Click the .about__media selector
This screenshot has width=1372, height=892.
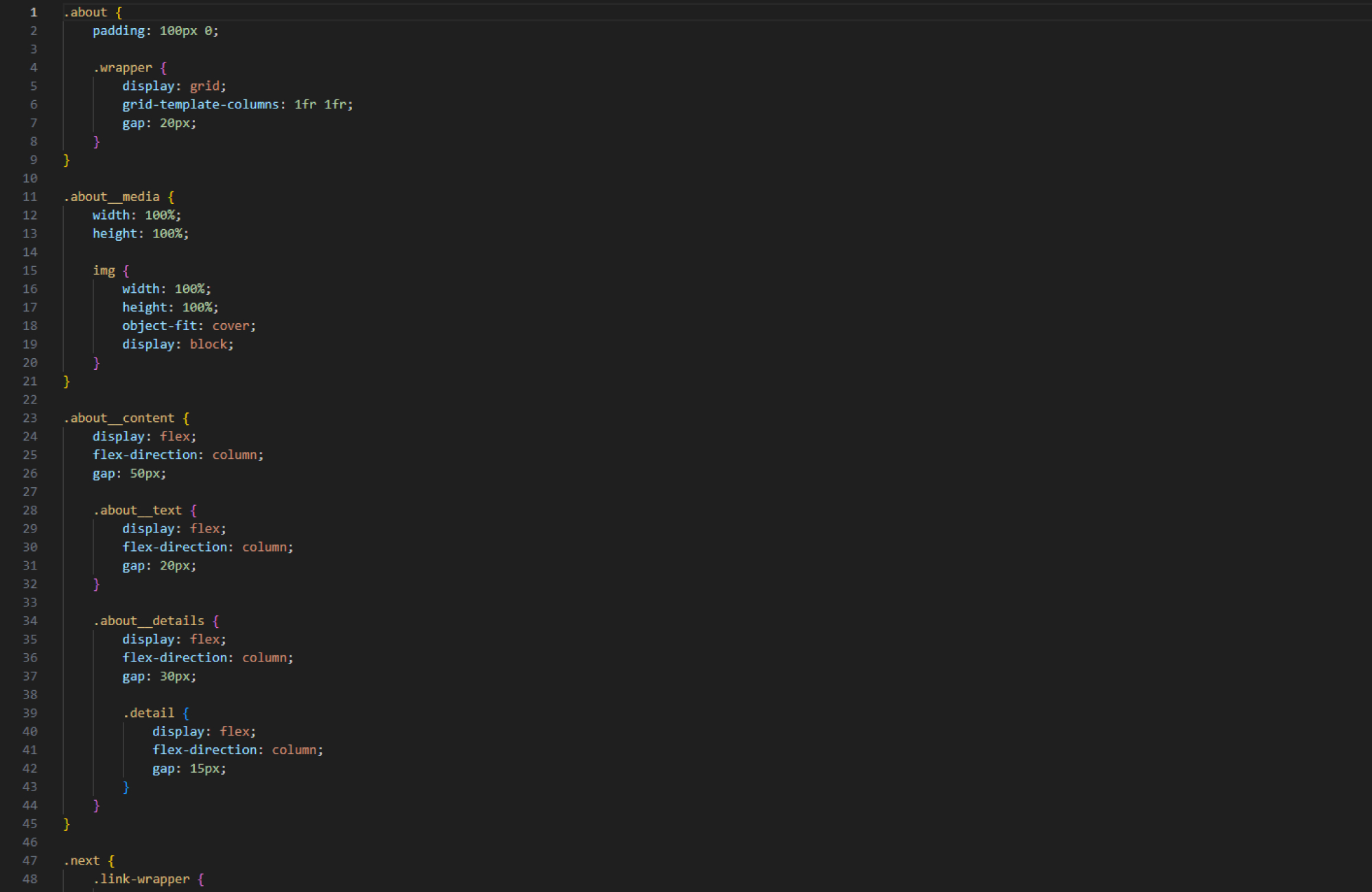[112, 197]
